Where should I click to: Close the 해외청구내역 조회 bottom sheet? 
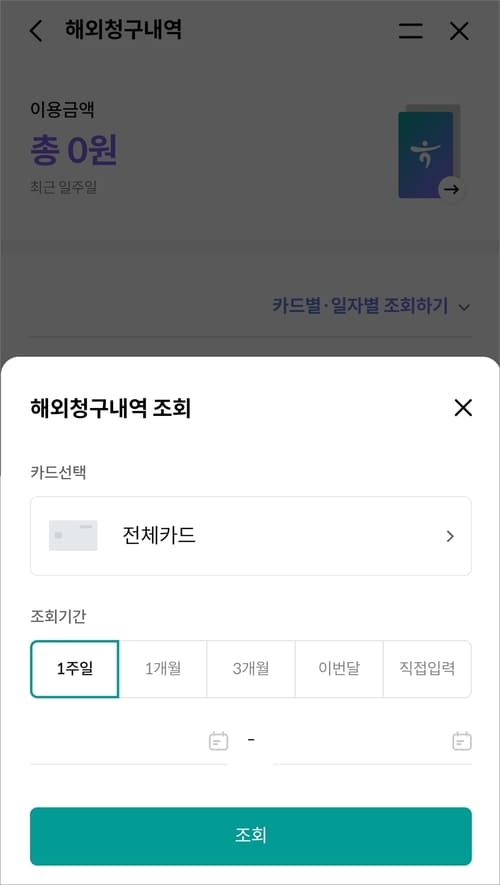pos(463,408)
